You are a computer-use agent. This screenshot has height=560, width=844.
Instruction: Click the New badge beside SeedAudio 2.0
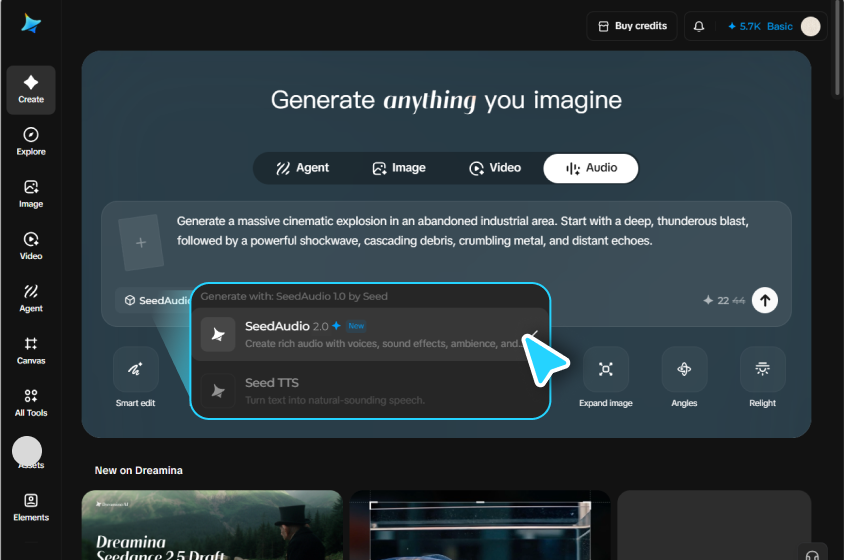356,326
